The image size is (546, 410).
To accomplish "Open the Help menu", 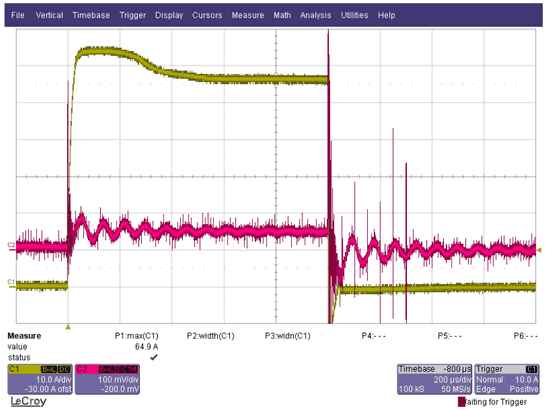I will (386, 15).
